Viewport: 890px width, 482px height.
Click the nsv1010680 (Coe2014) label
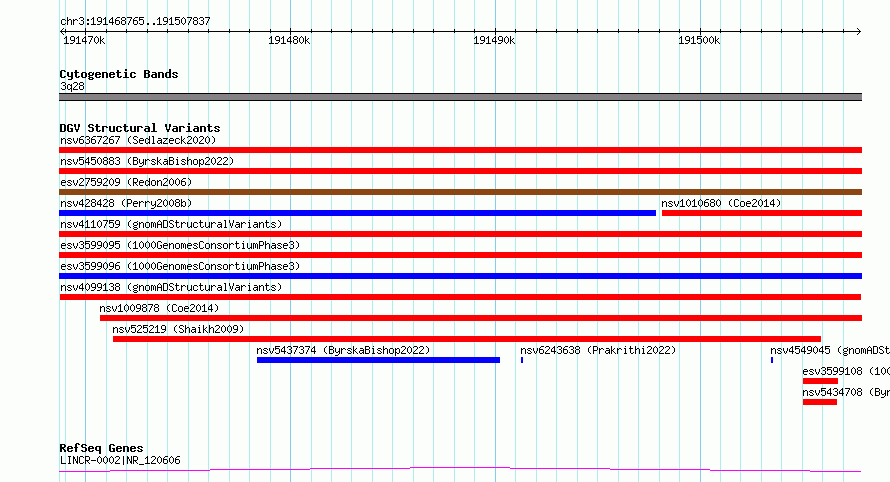(721, 203)
